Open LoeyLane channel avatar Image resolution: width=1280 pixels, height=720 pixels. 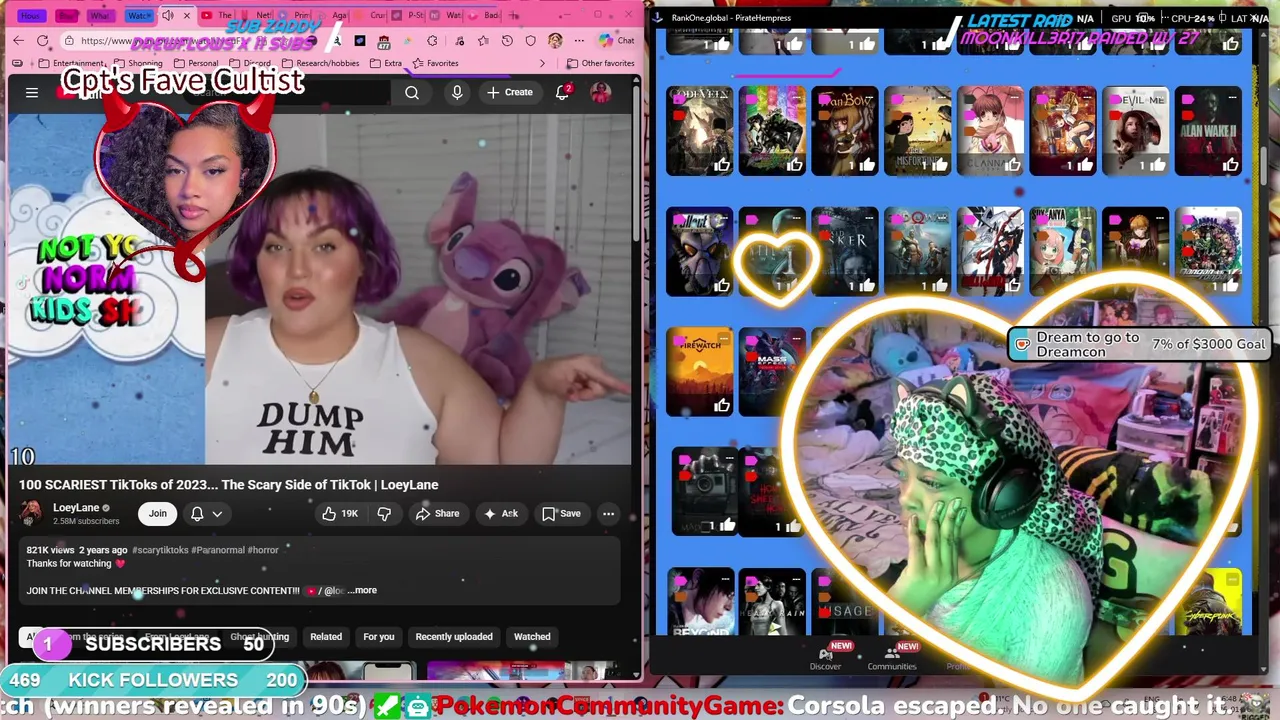(x=31, y=513)
